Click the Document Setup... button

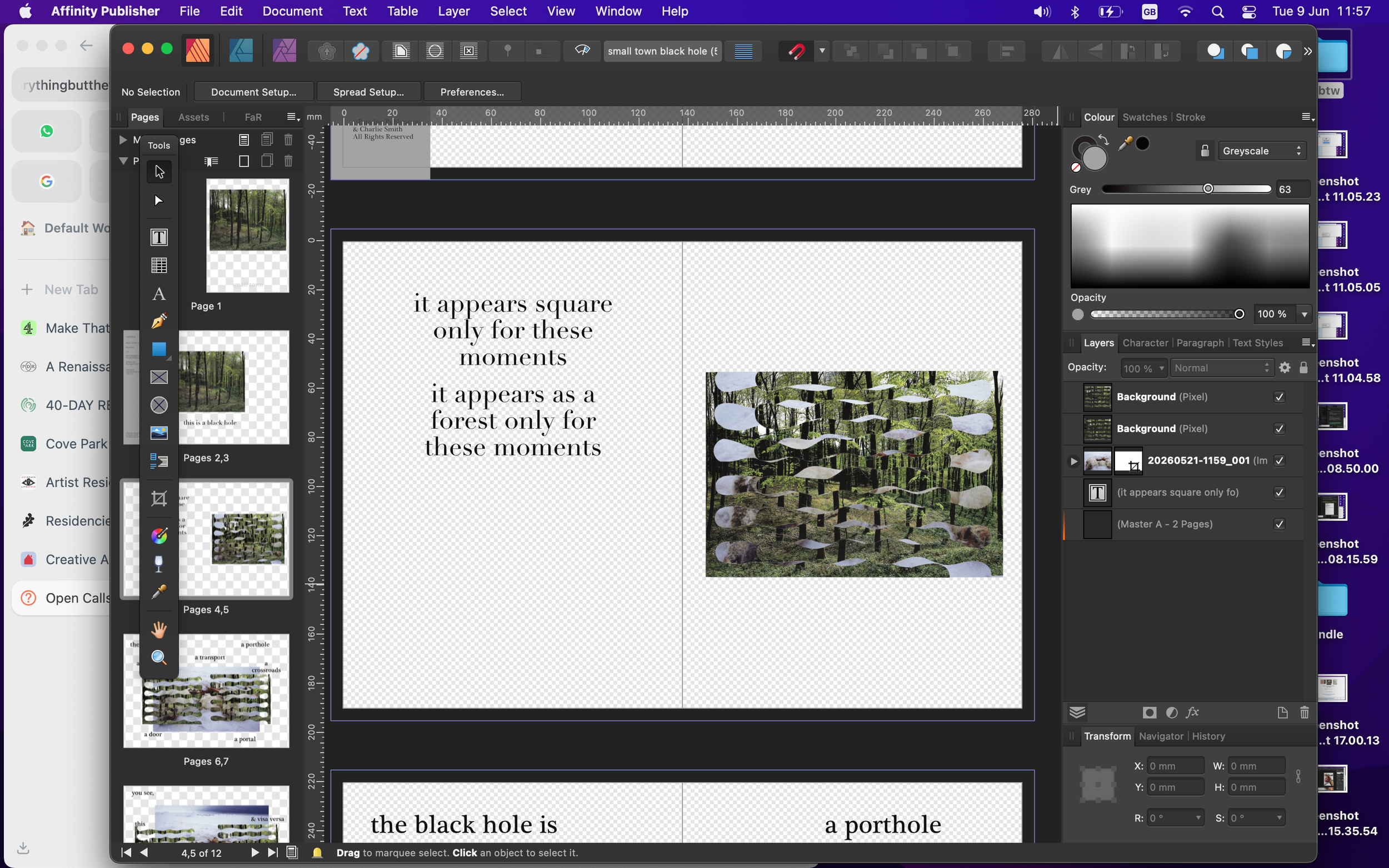click(x=253, y=92)
